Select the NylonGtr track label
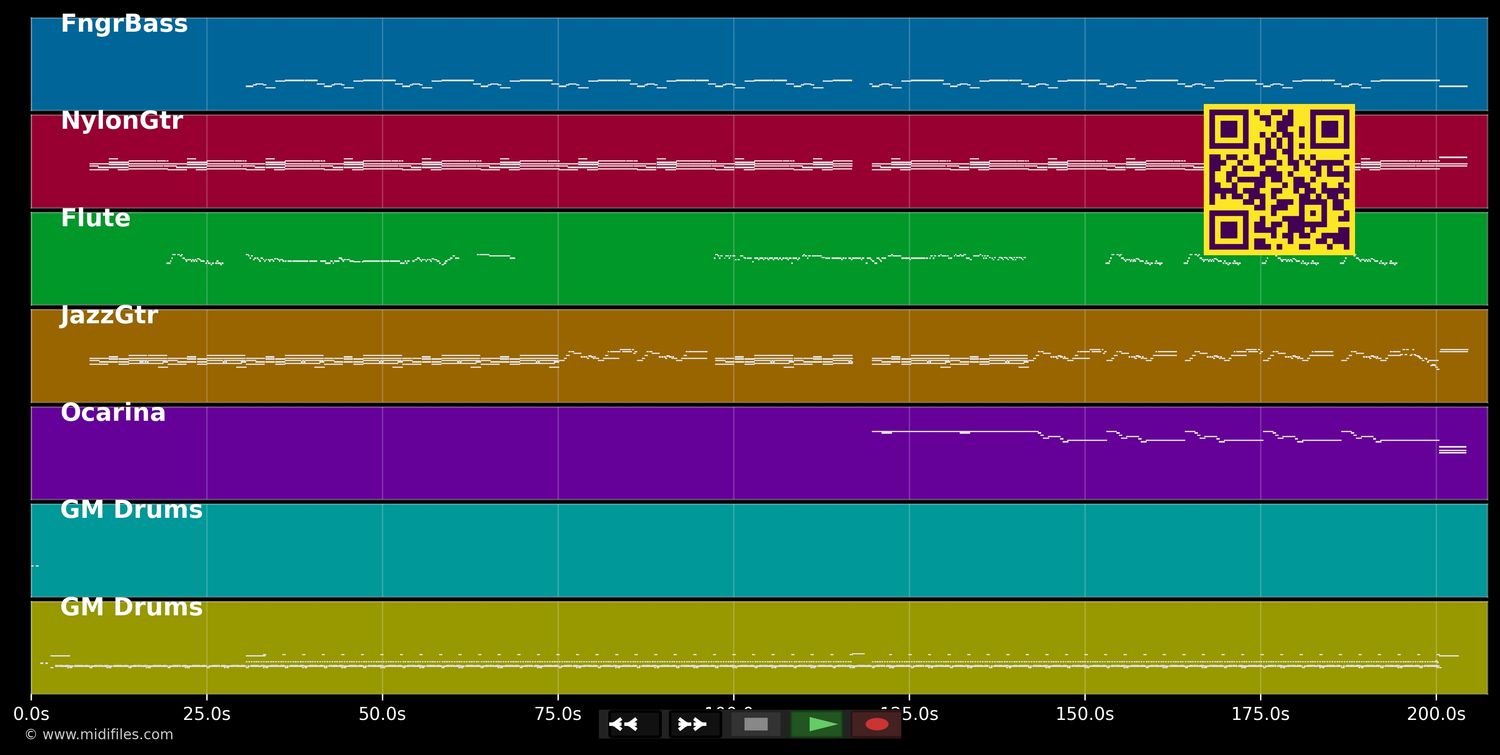Image resolution: width=1500 pixels, height=755 pixels. [122, 120]
